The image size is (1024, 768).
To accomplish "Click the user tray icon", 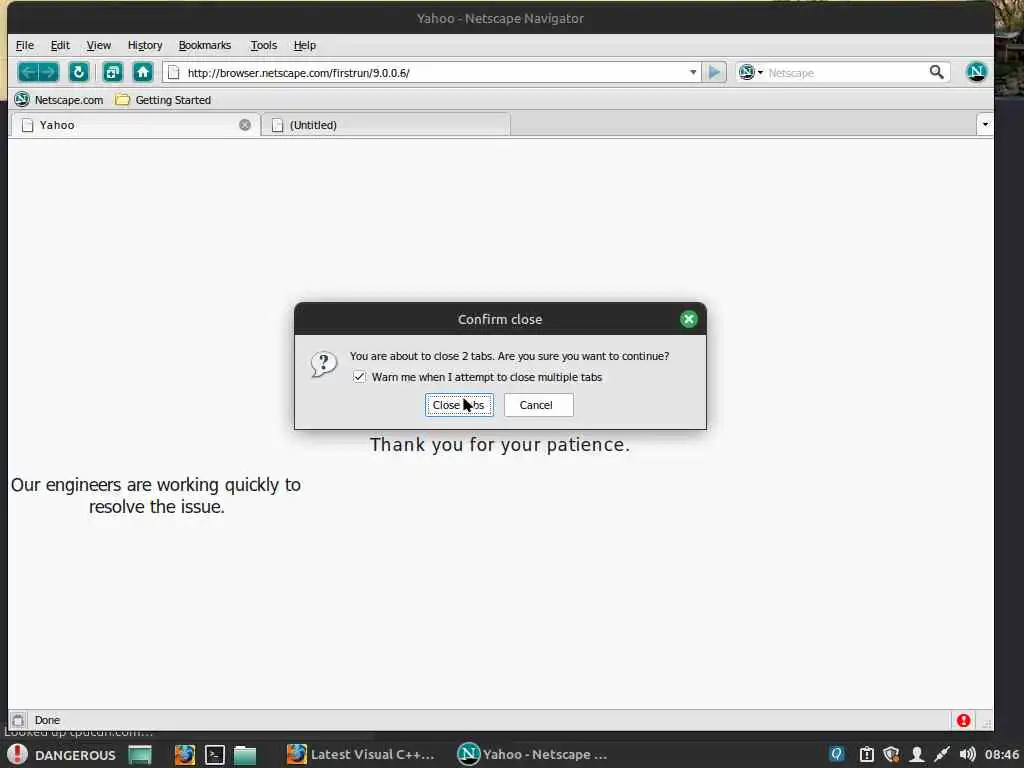I will point(916,754).
